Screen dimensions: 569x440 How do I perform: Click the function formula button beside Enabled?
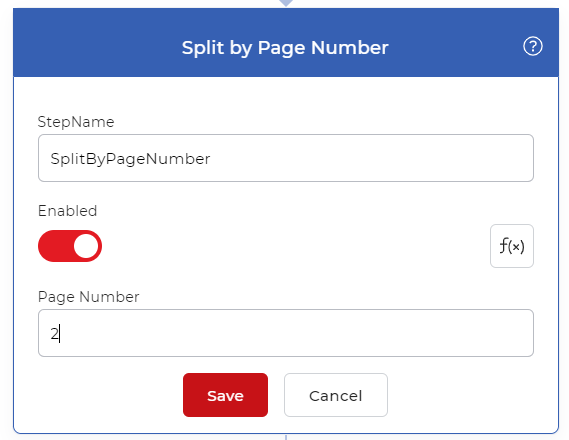pos(512,246)
